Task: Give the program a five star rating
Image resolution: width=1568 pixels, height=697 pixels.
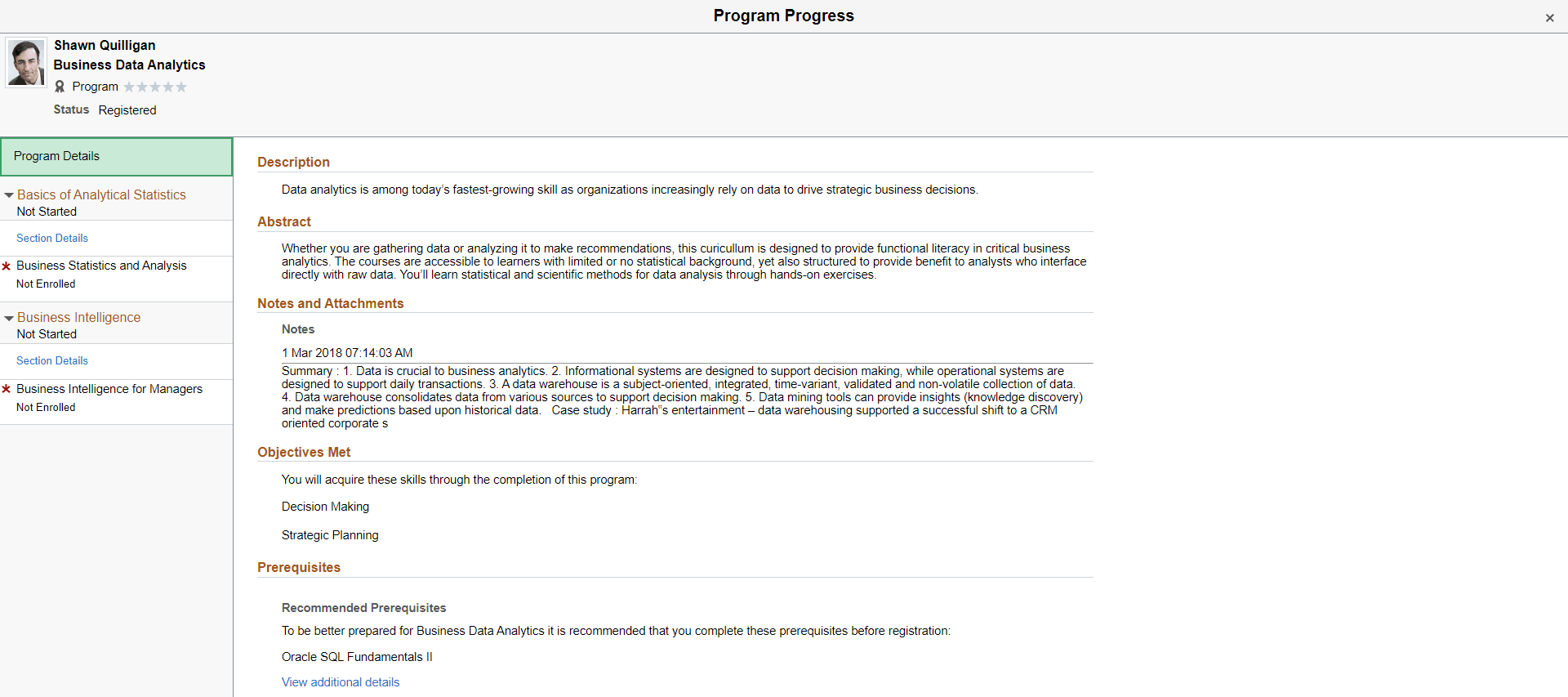Action: click(182, 87)
